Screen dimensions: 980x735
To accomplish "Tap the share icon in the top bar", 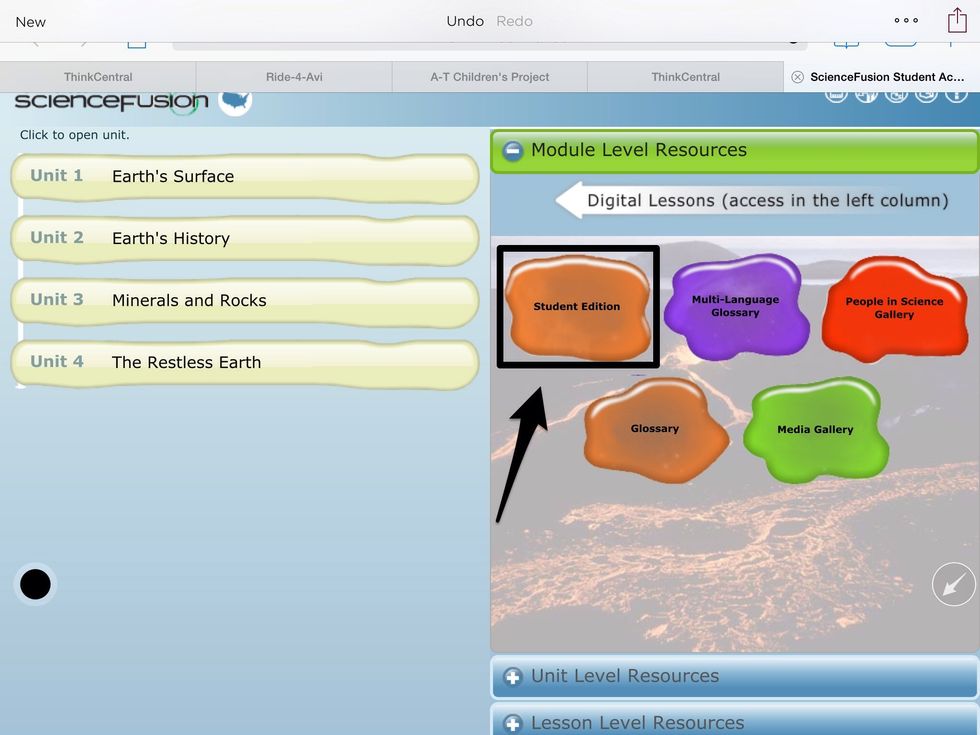I will click(956, 20).
